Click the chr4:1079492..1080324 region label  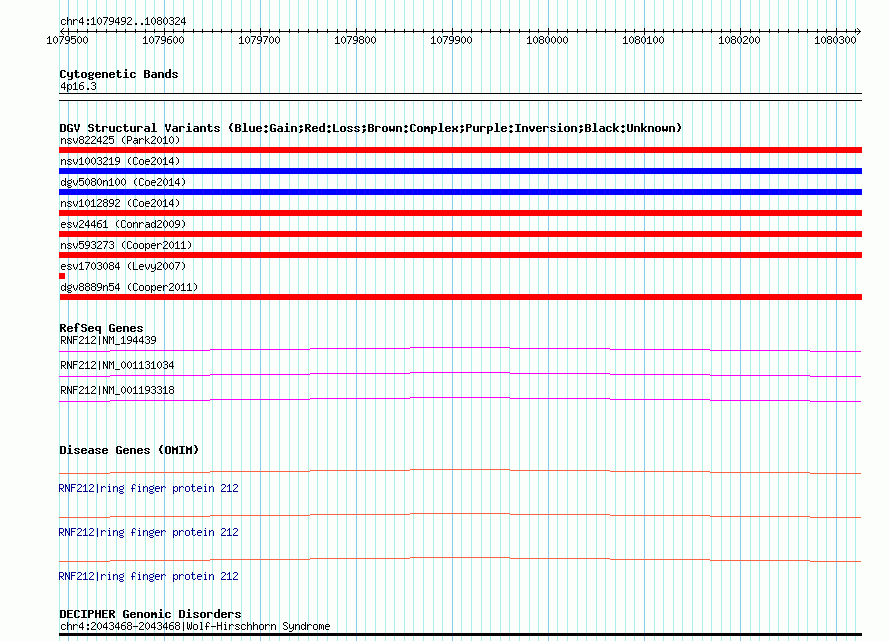pyautogui.click(x=123, y=21)
